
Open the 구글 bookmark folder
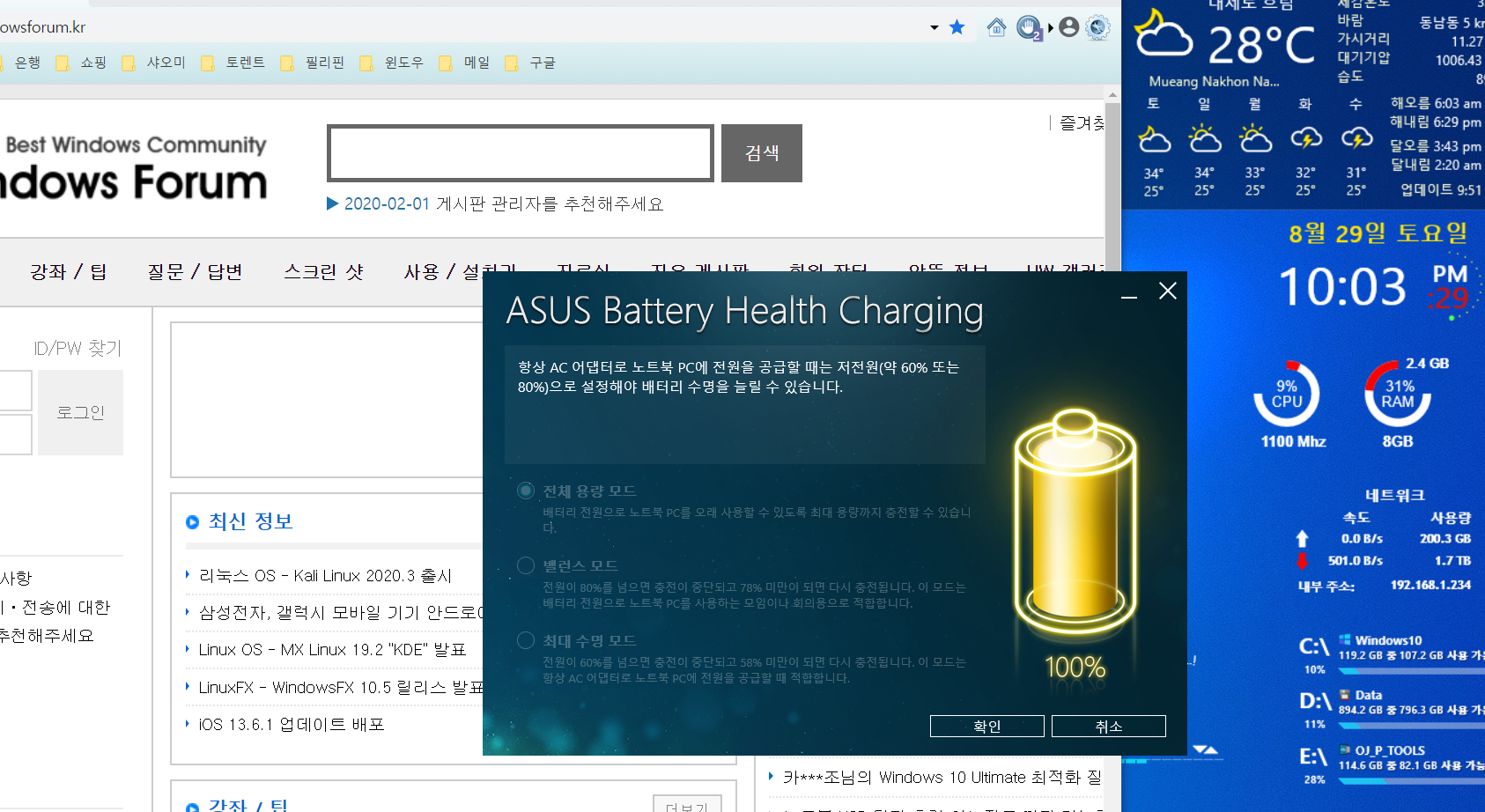tap(531, 63)
